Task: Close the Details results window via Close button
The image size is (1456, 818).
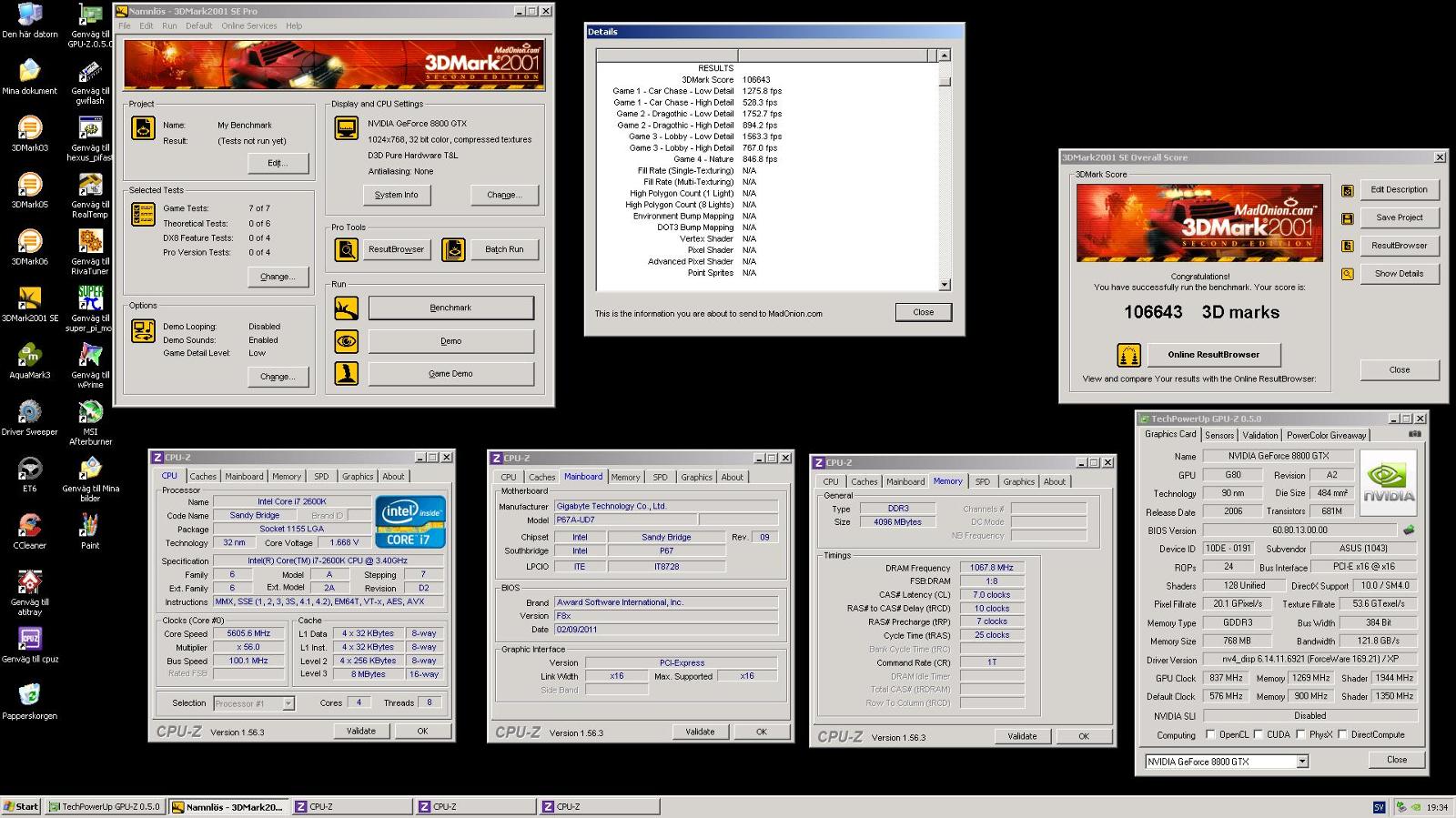Action: [924, 312]
